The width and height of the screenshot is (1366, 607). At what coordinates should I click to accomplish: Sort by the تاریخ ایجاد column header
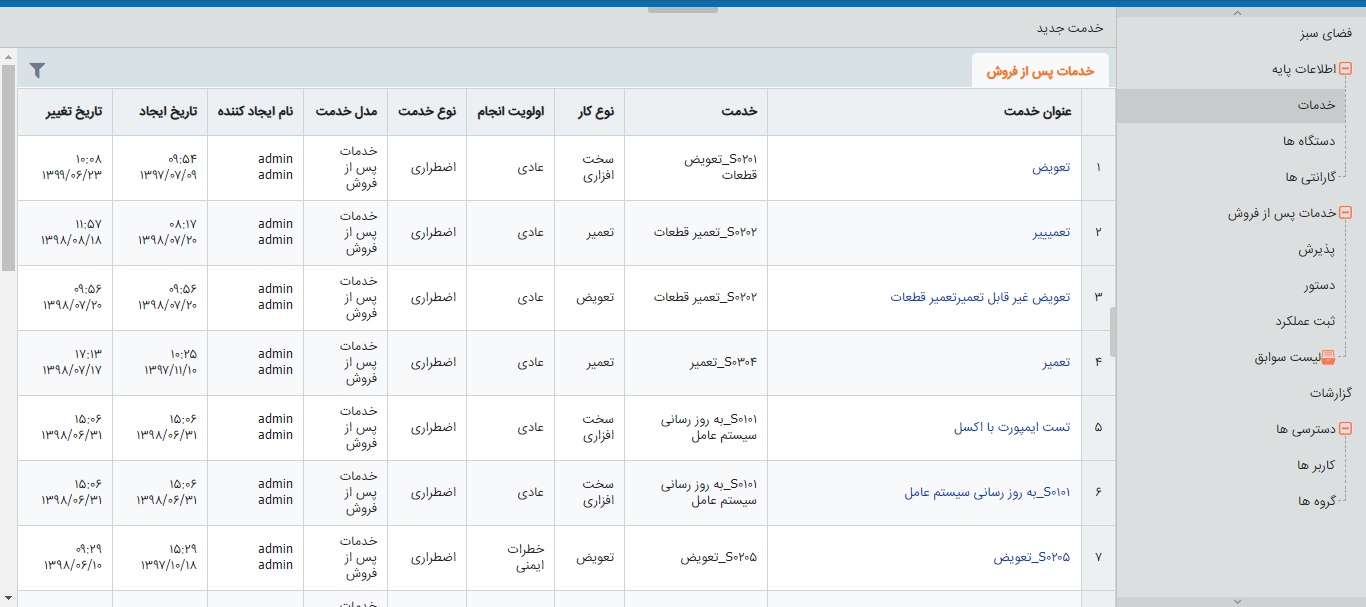168,111
